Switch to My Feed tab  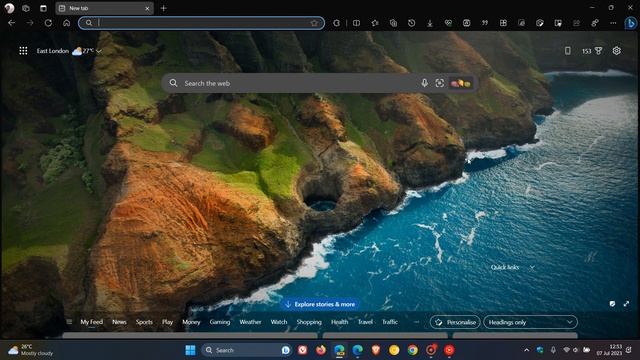pos(91,322)
